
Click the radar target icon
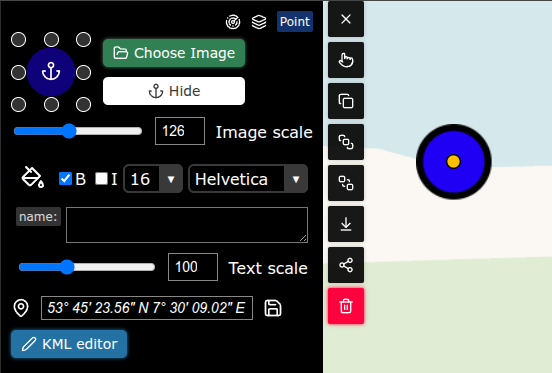(233, 22)
